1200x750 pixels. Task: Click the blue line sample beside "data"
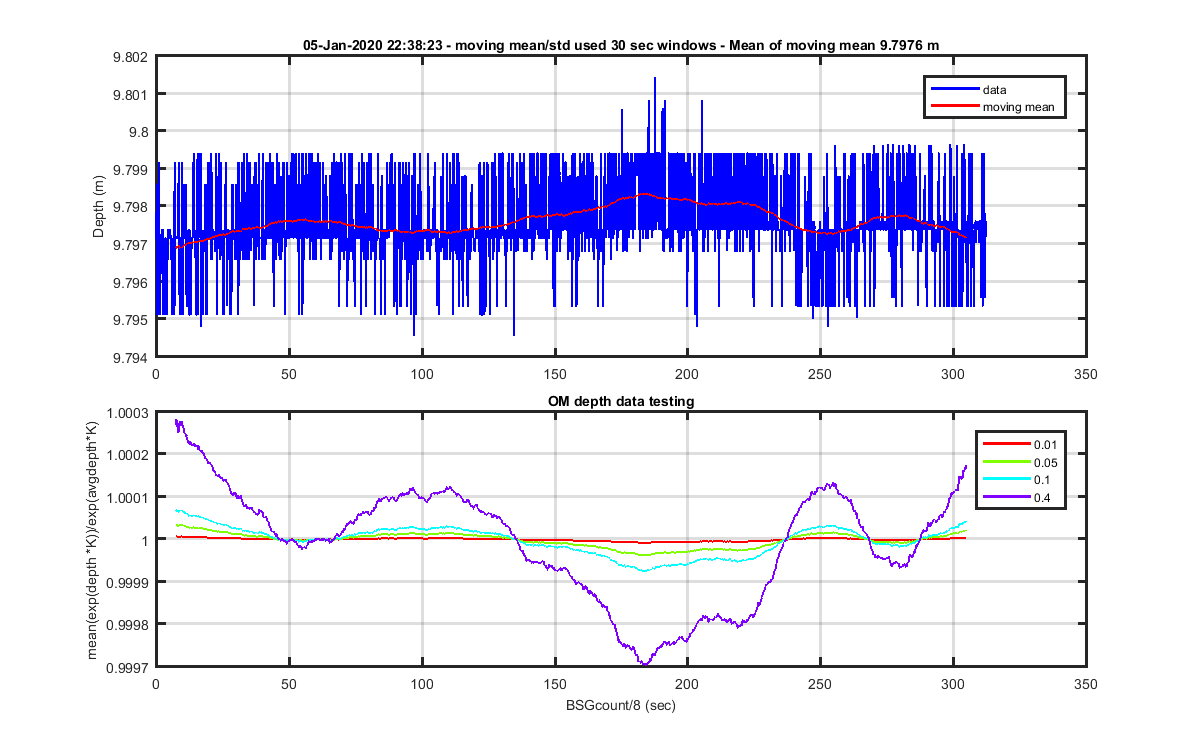(x=955, y=90)
